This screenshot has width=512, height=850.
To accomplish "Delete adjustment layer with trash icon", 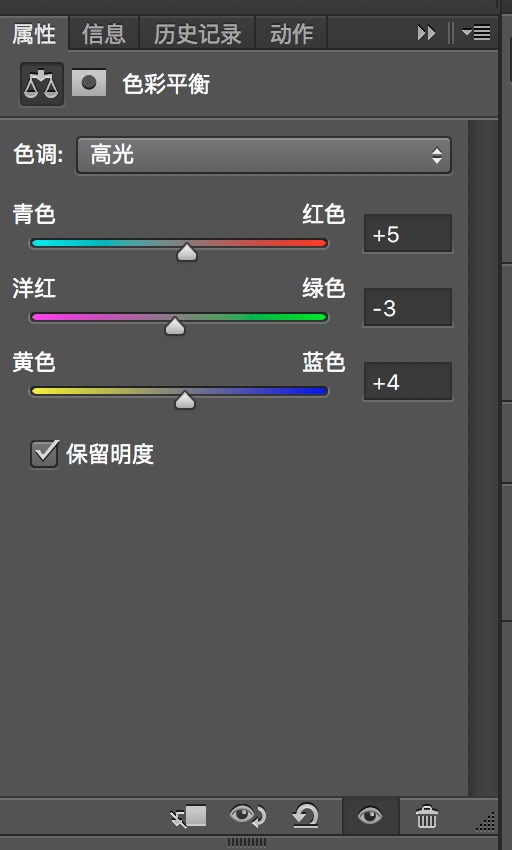I will coord(427,816).
